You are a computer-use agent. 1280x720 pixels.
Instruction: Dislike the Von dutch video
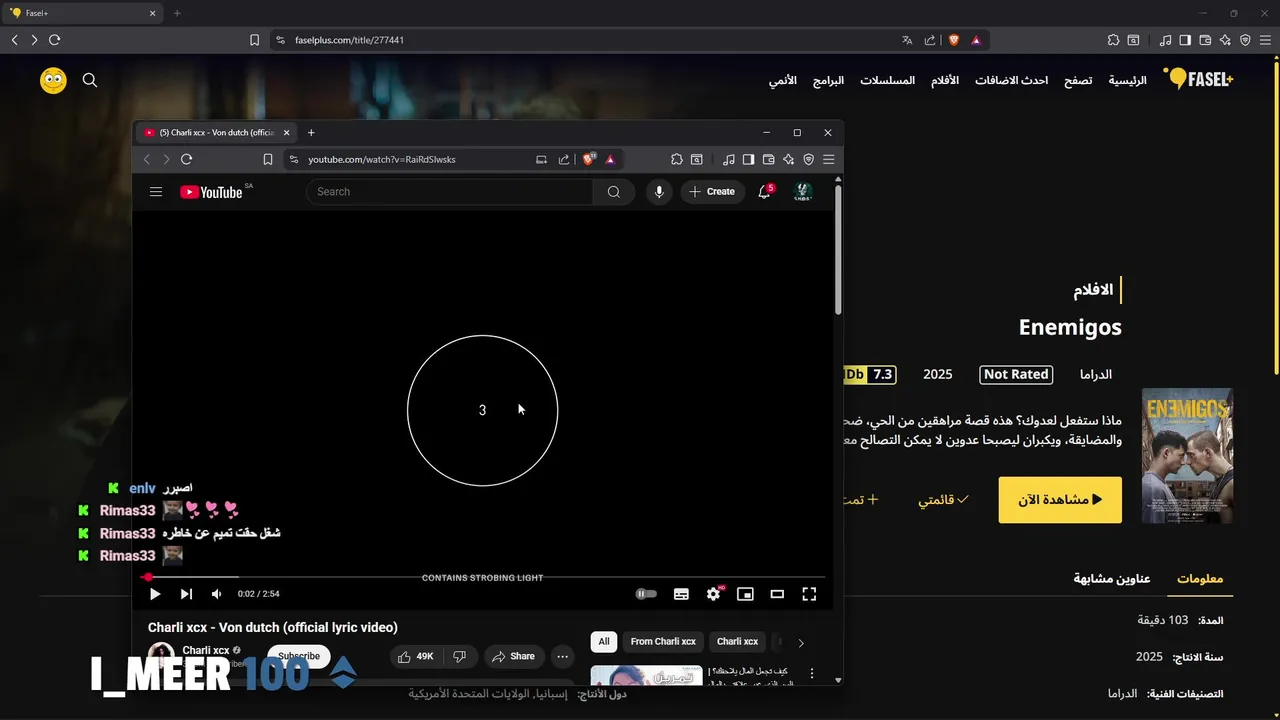click(x=460, y=656)
